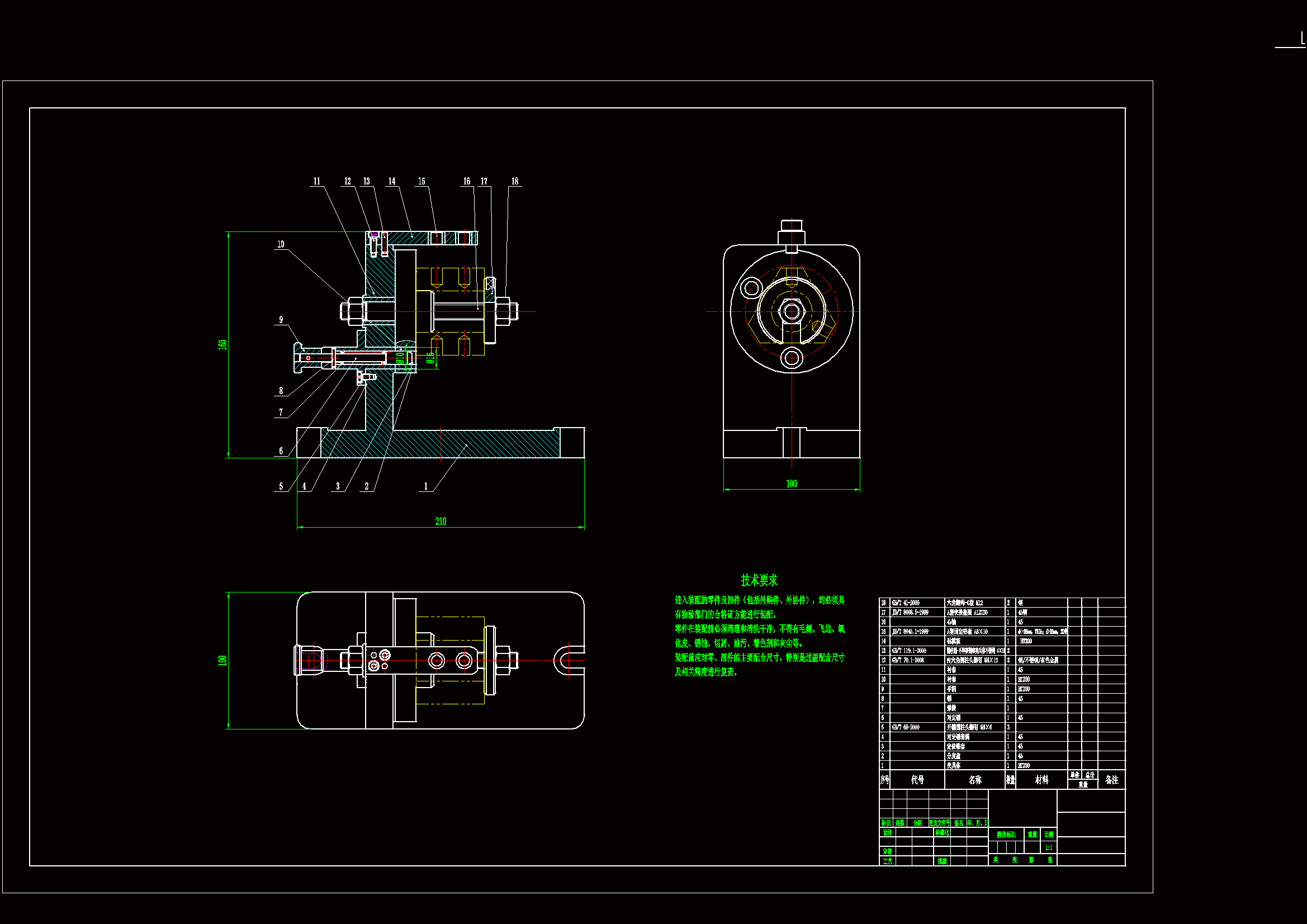Select the GB/T 41-2000 entry in row 18
The height and width of the screenshot is (924, 1307).
[906, 603]
